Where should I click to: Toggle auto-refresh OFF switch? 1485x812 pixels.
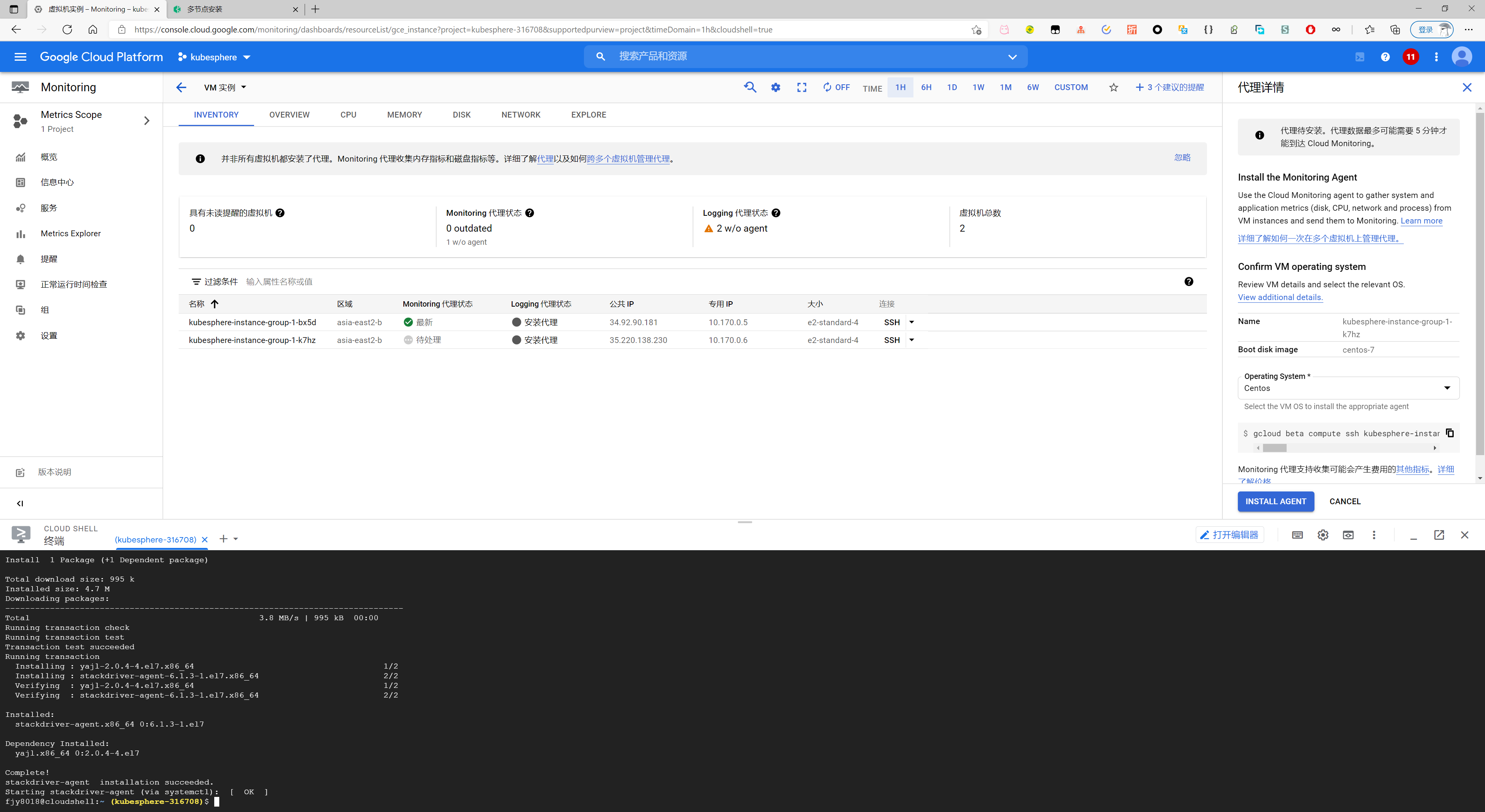(x=836, y=88)
